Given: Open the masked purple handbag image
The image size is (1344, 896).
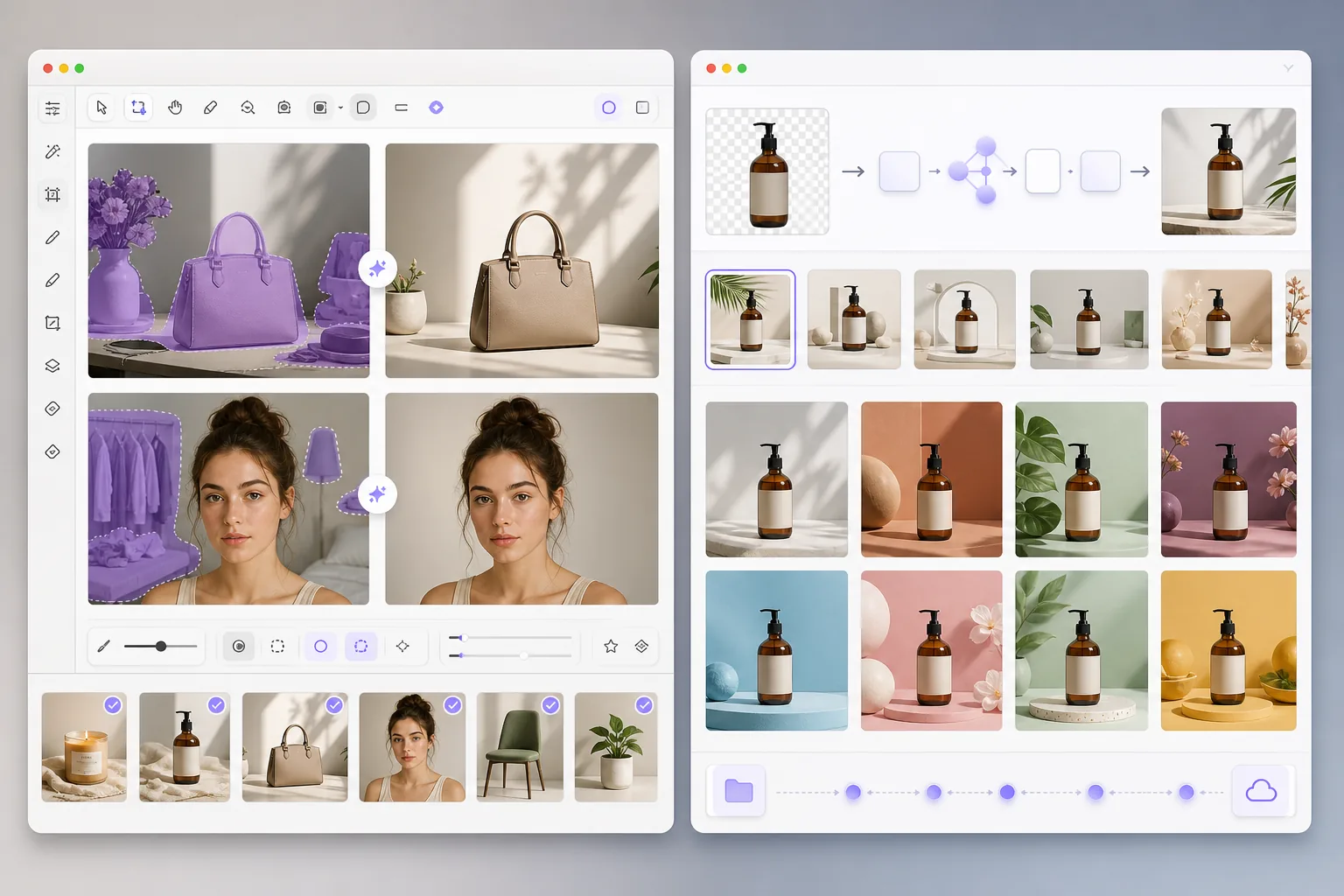Looking at the screenshot, I should tap(228, 261).
